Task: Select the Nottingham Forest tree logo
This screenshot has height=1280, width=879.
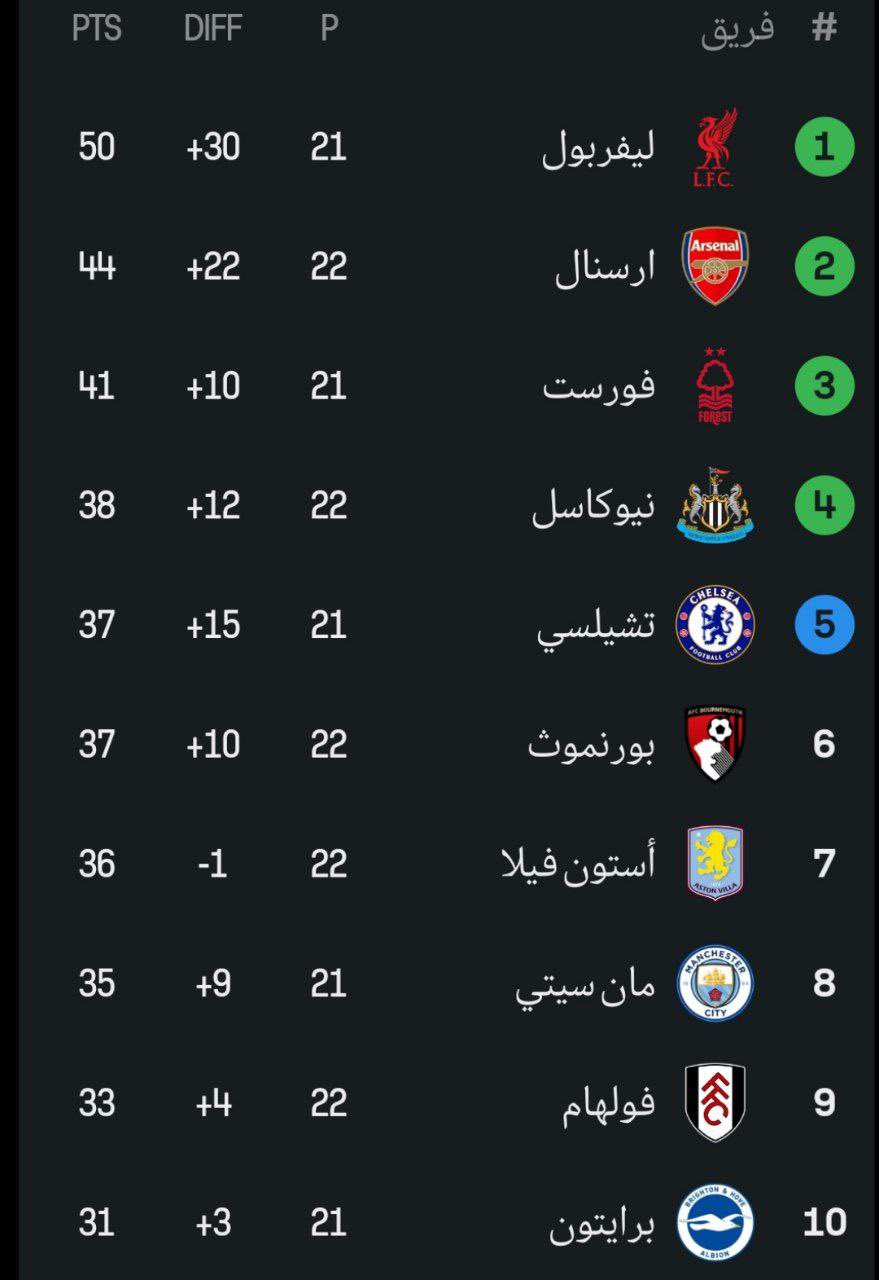Action: pos(715,386)
